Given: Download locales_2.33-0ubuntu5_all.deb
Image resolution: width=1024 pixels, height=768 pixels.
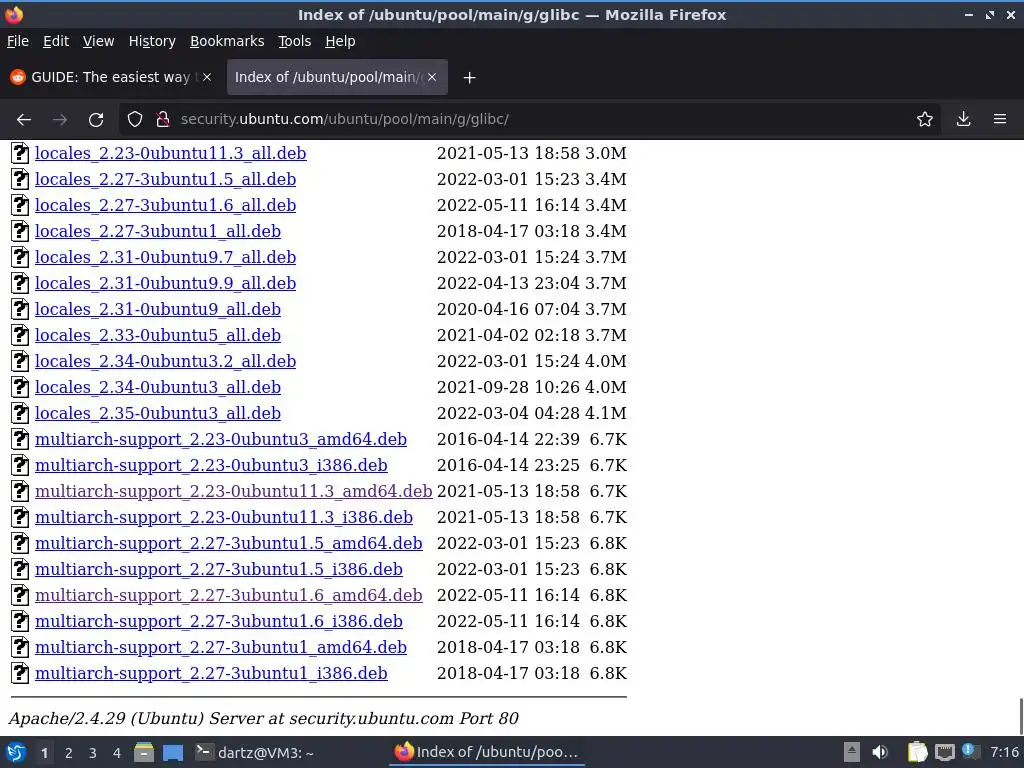Looking at the screenshot, I should click(158, 335).
